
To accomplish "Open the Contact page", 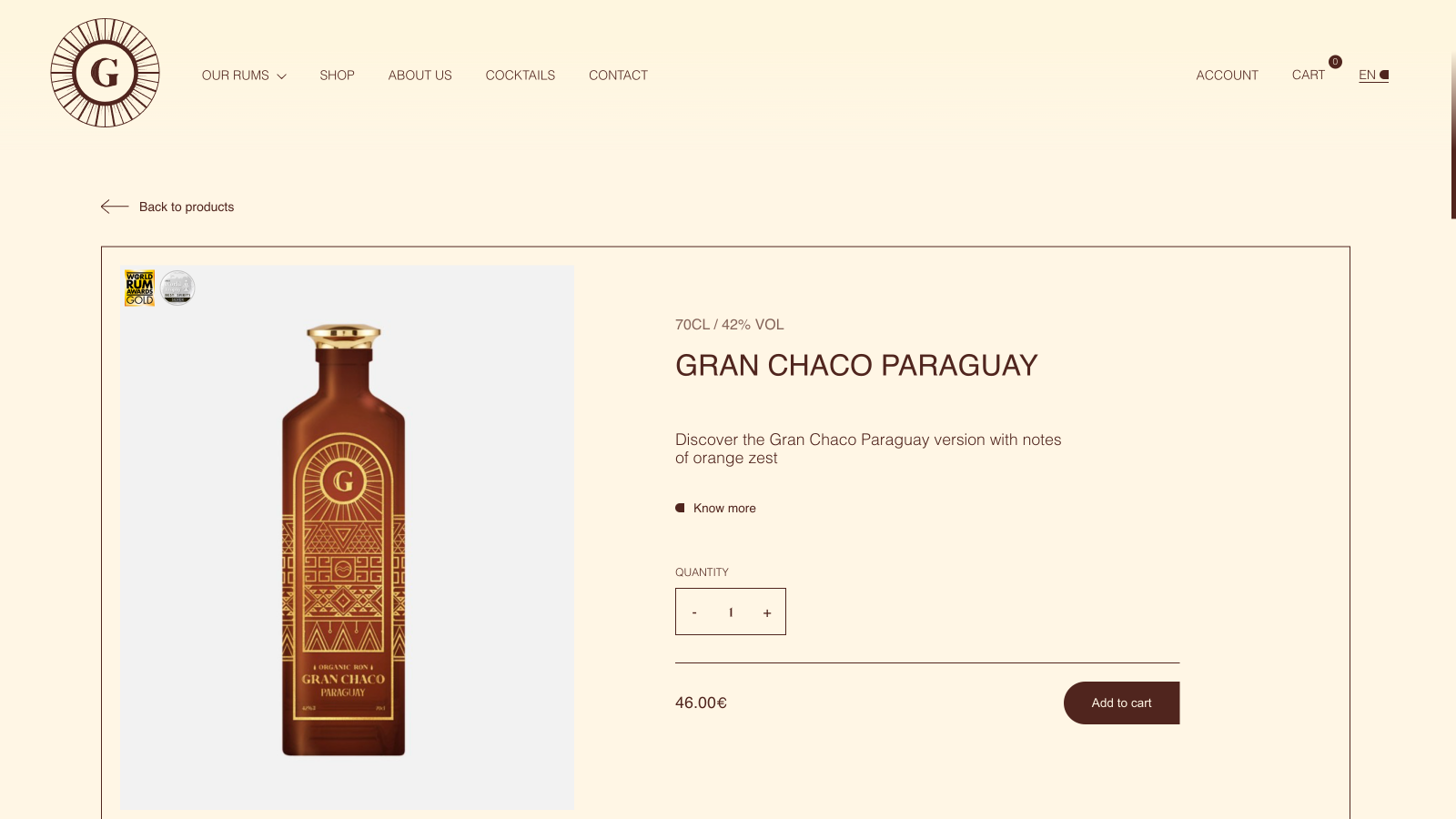I will tap(618, 76).
